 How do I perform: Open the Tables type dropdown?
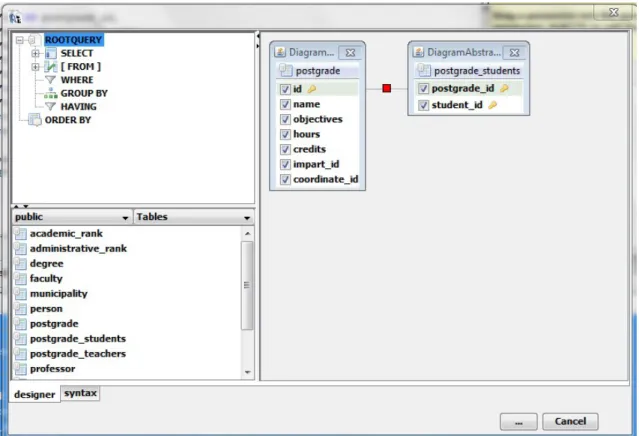[194, 217]
